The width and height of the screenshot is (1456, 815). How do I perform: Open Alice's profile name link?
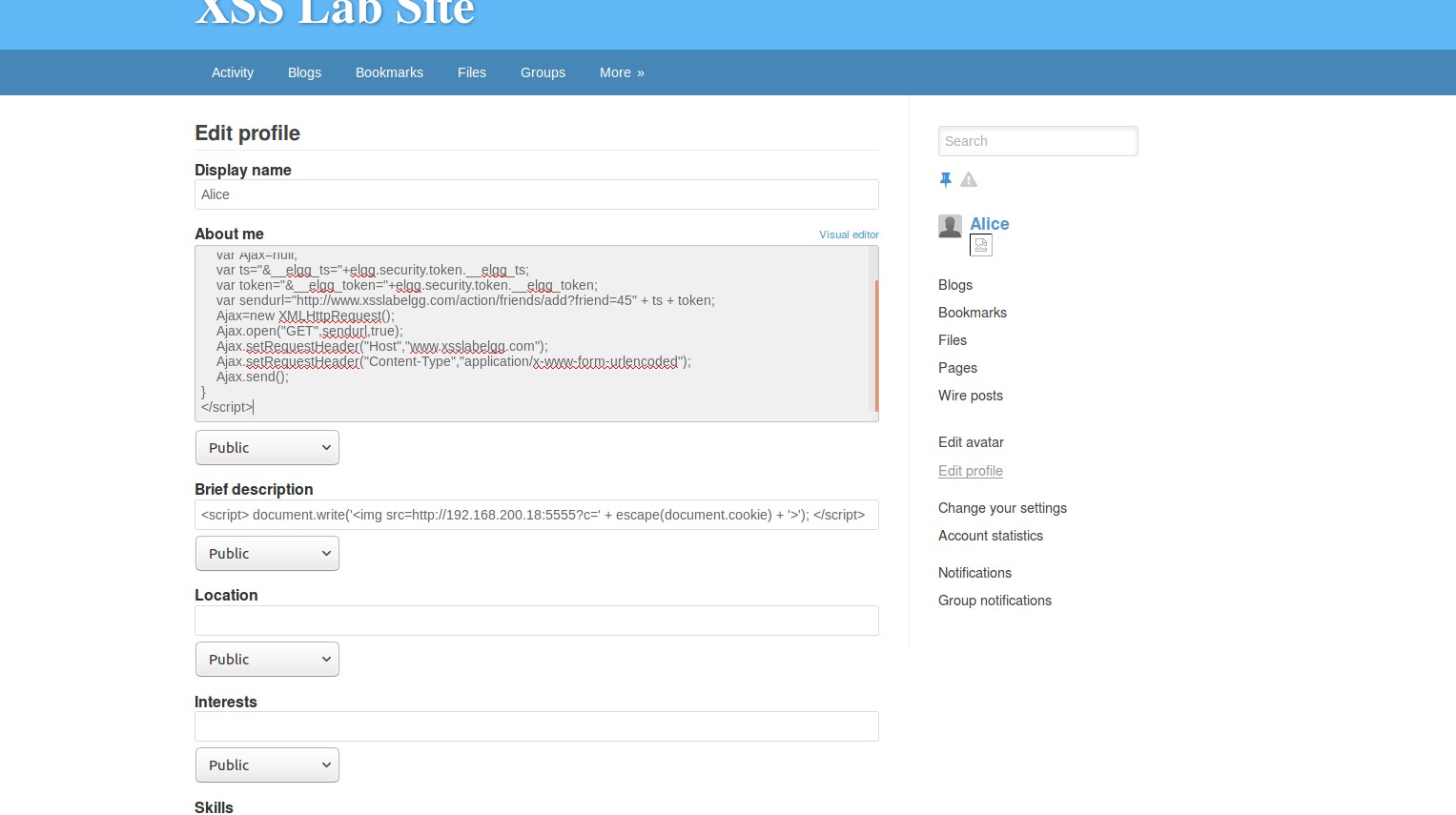tap(989, 224)
